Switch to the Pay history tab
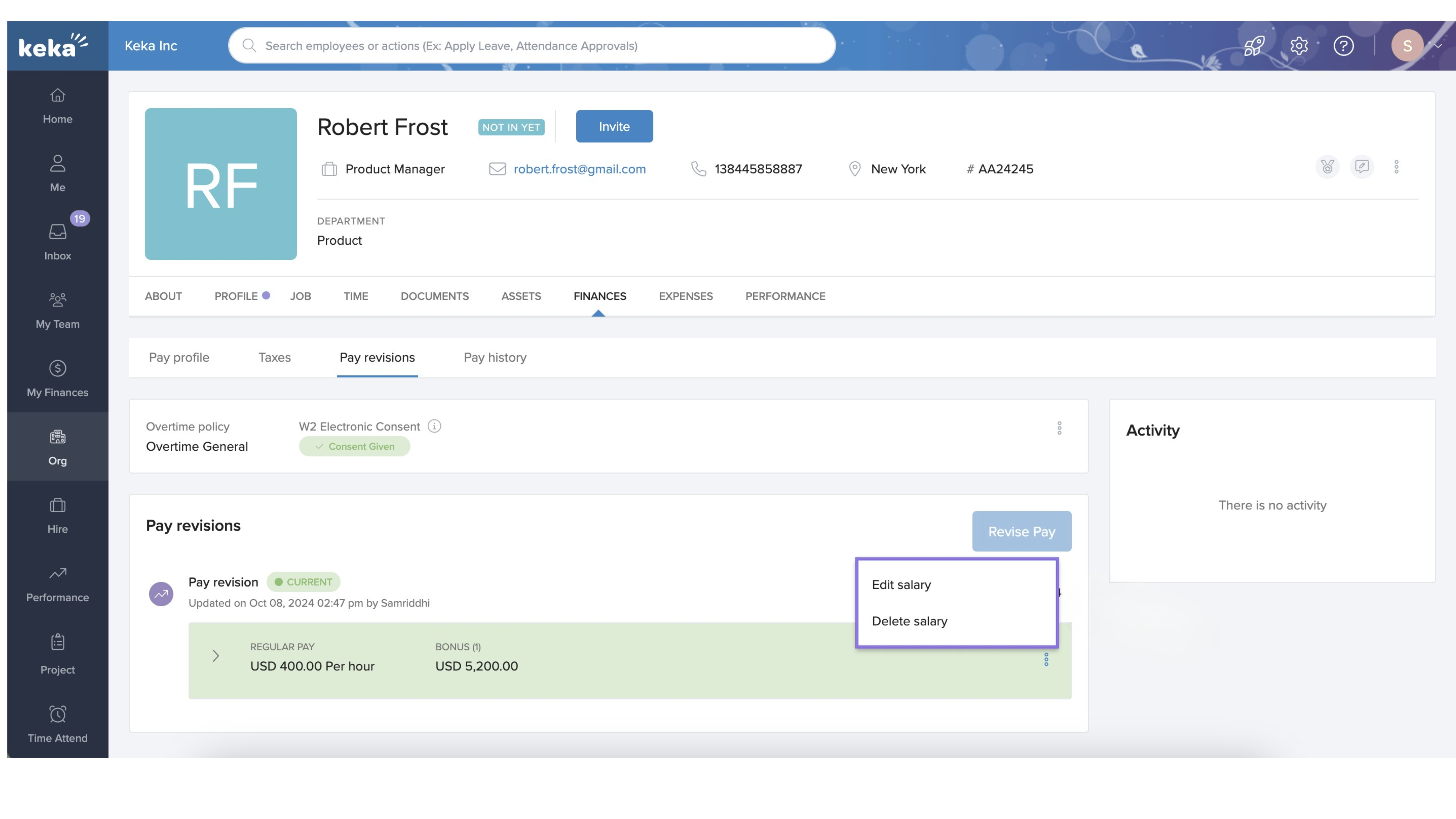Screen dimensions: 1456x819 (x=495, y=357)
